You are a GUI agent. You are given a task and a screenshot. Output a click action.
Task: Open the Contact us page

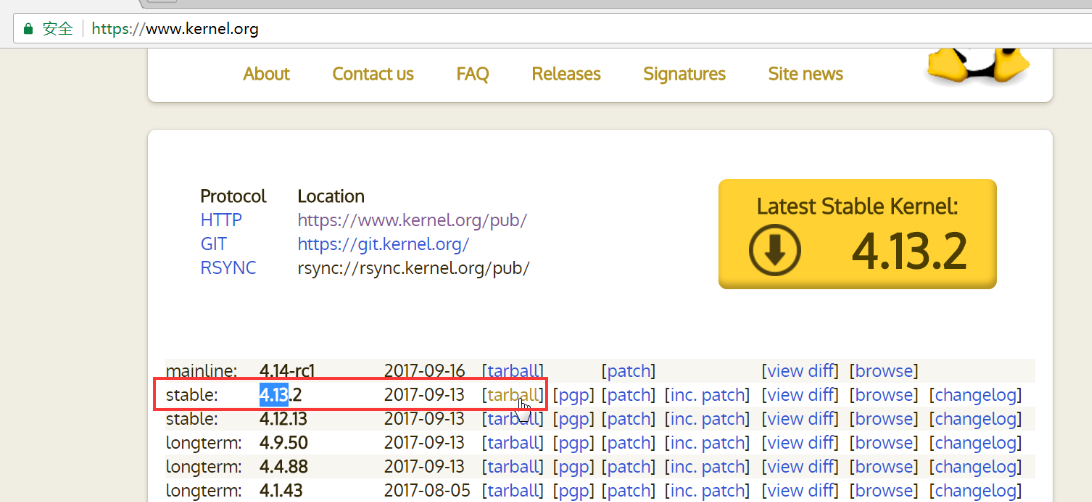[373, 74]
